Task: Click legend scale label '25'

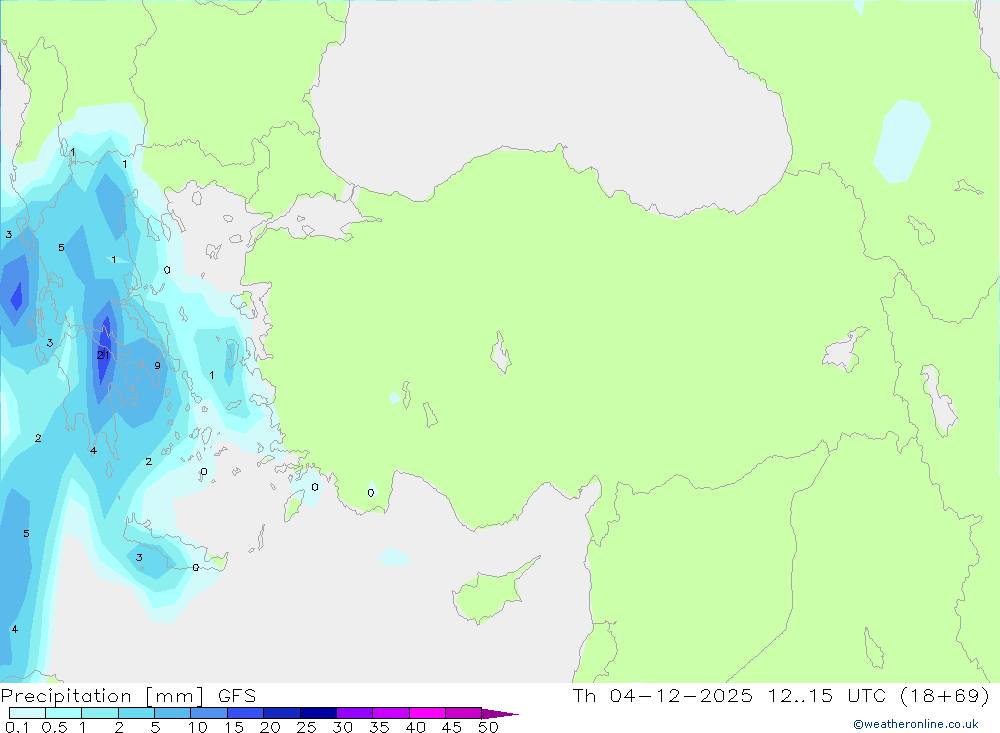Action: 306,727
